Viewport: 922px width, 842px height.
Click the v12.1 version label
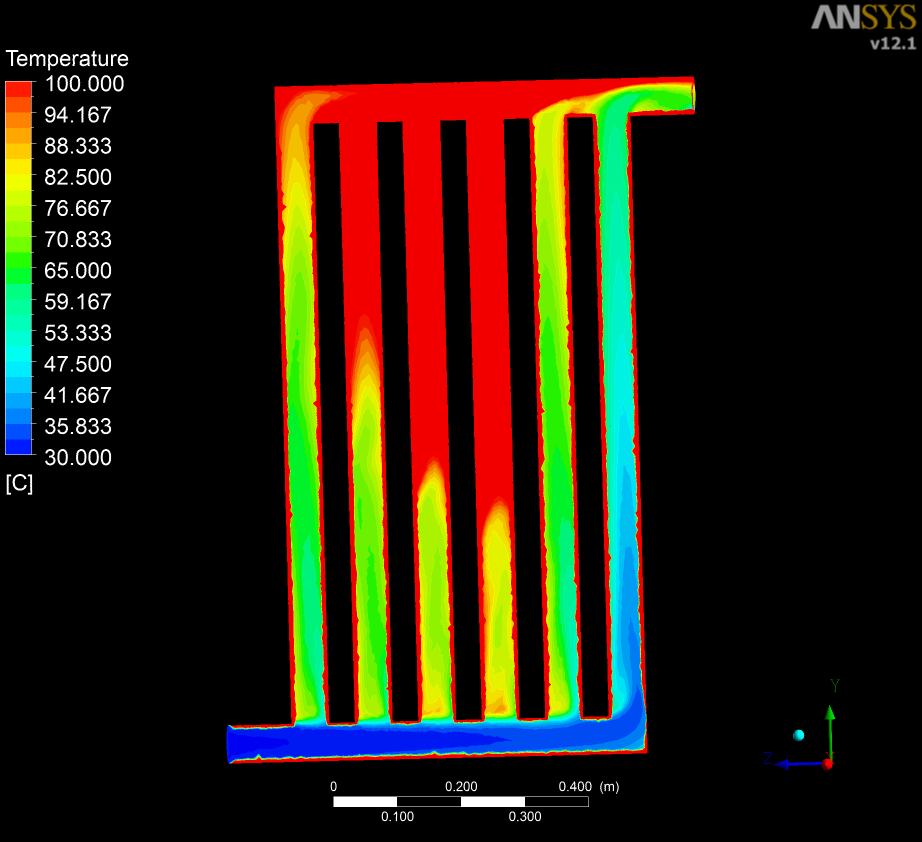892,43
